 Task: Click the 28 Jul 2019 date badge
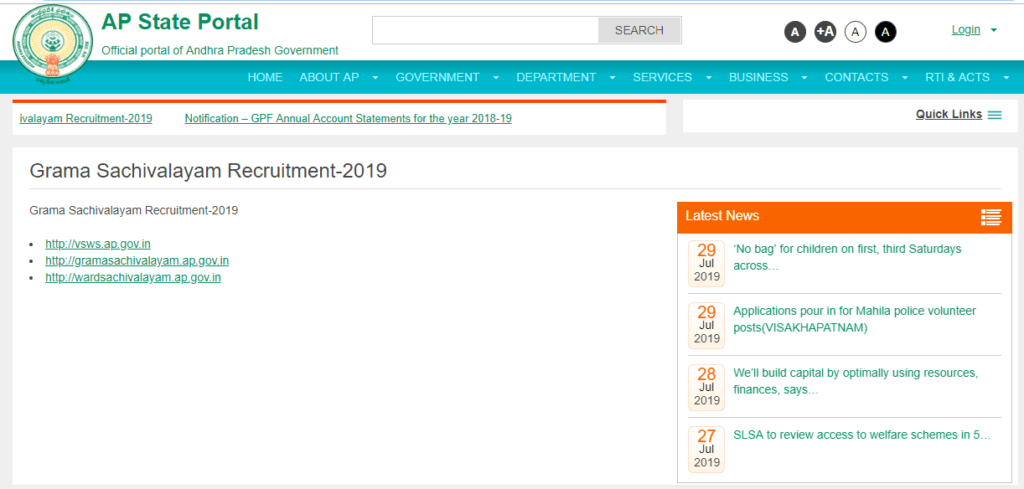tap(706, 387)
